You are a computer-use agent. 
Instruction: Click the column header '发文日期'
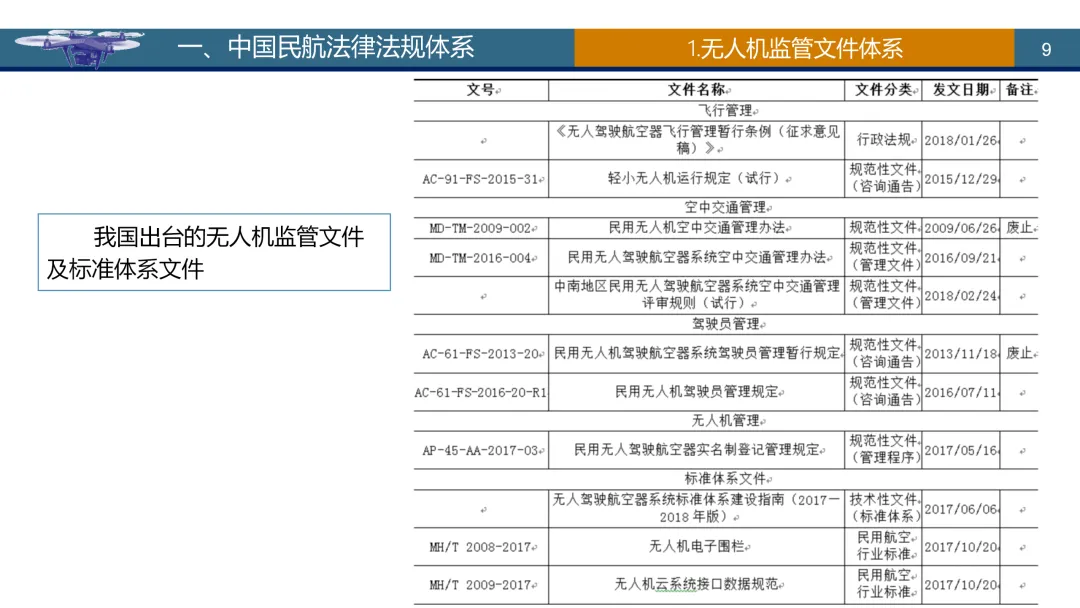[961, 90]
